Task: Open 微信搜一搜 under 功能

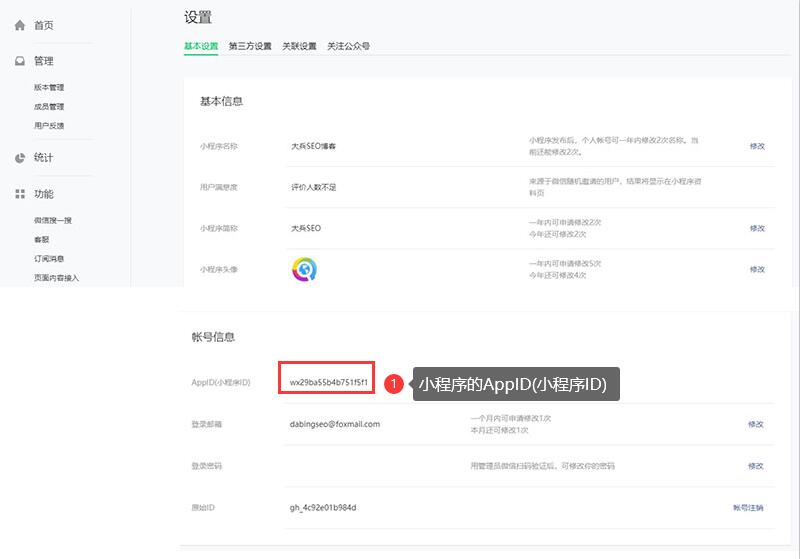Action: click(x=53, y=220)
